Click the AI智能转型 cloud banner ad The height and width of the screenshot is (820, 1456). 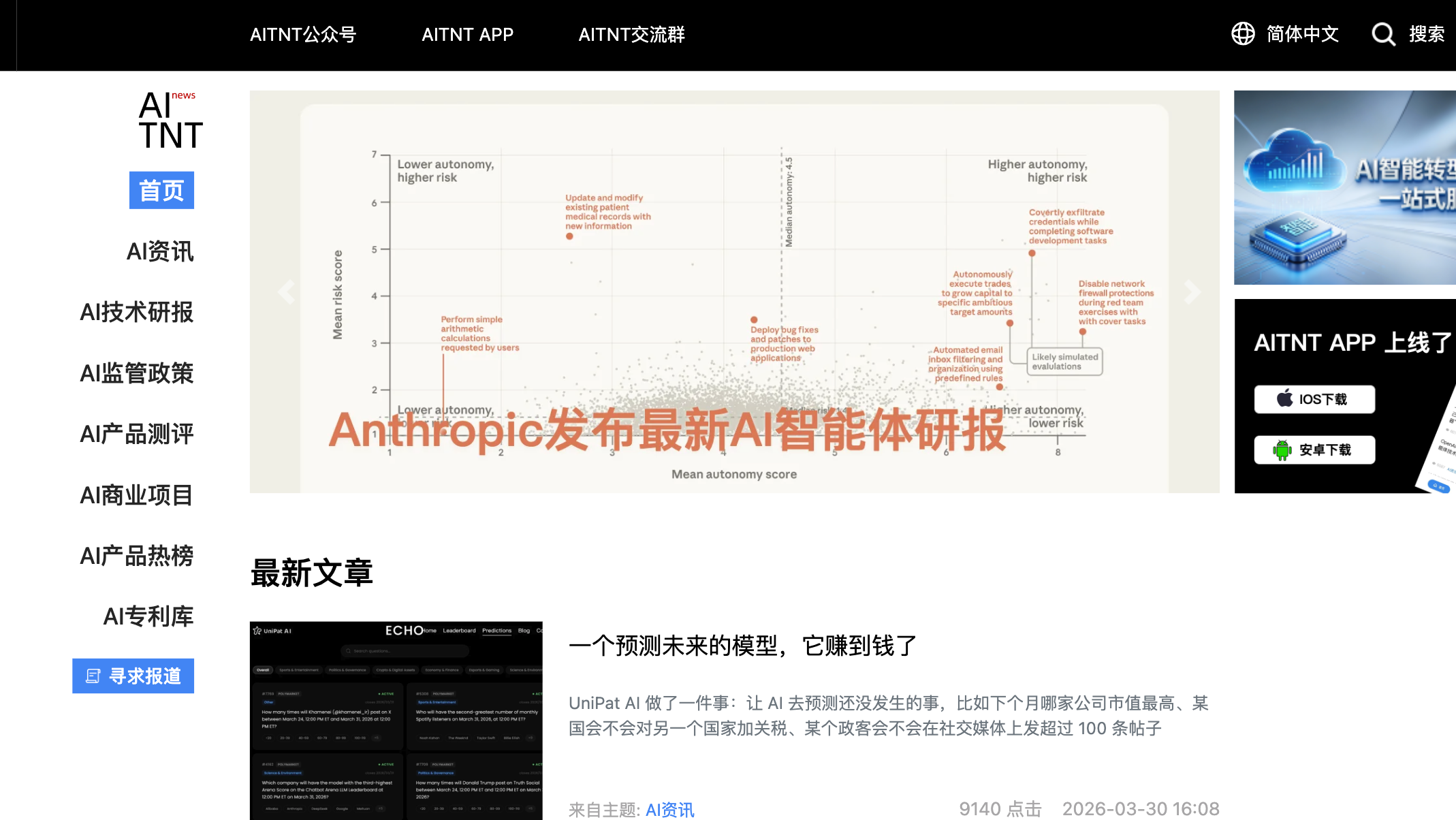tap(1344, 187)
